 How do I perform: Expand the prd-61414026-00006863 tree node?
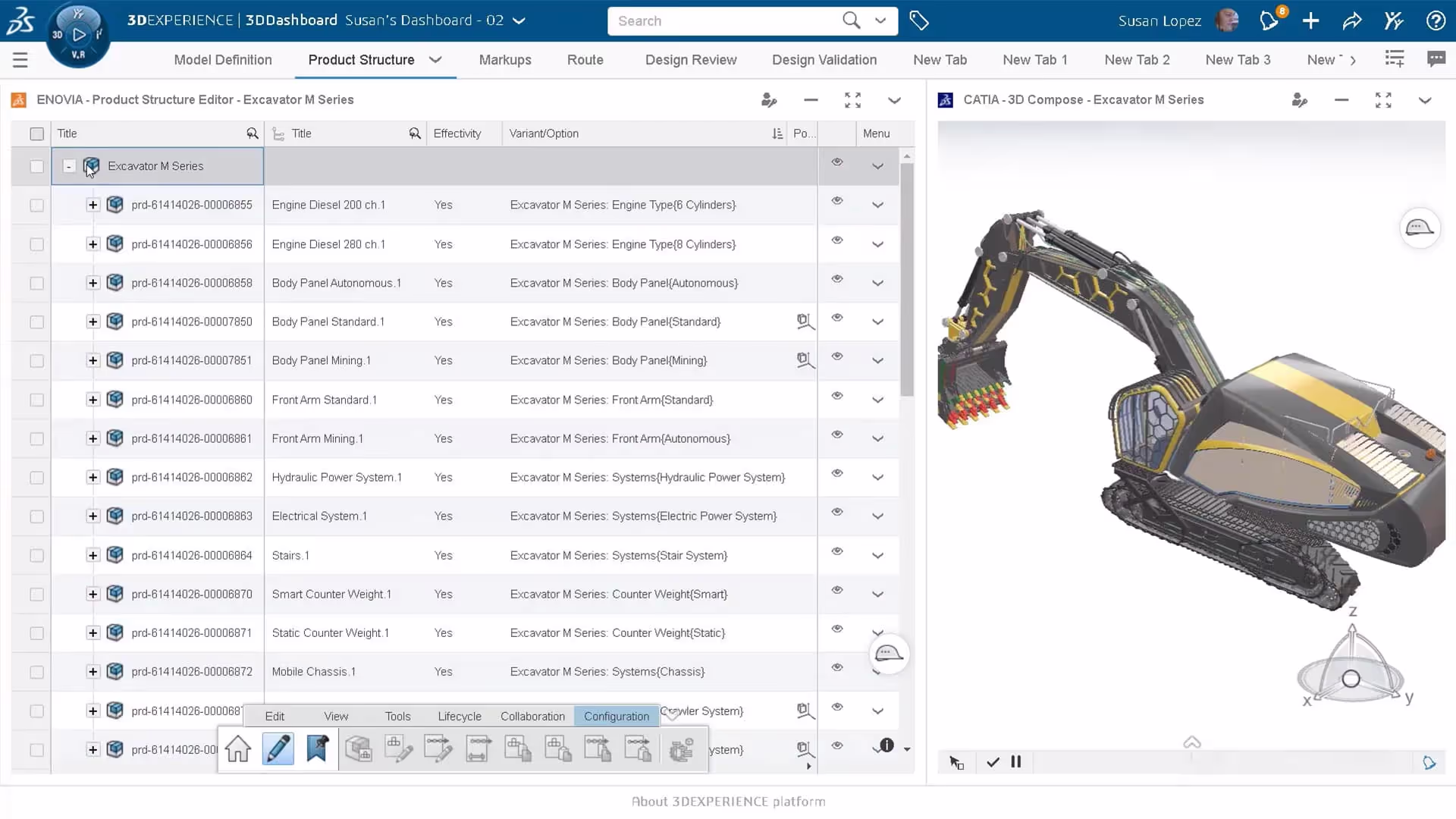tap(93, 516)
